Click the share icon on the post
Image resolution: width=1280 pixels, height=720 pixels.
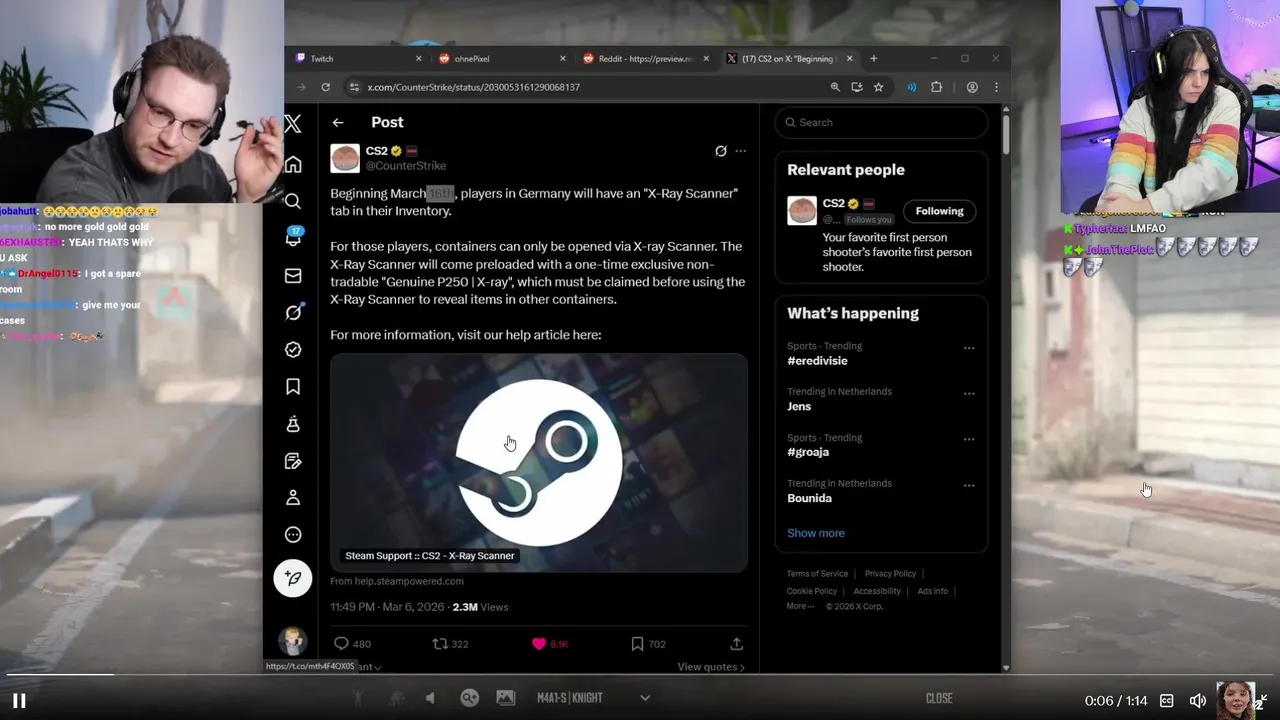(737, 644)
